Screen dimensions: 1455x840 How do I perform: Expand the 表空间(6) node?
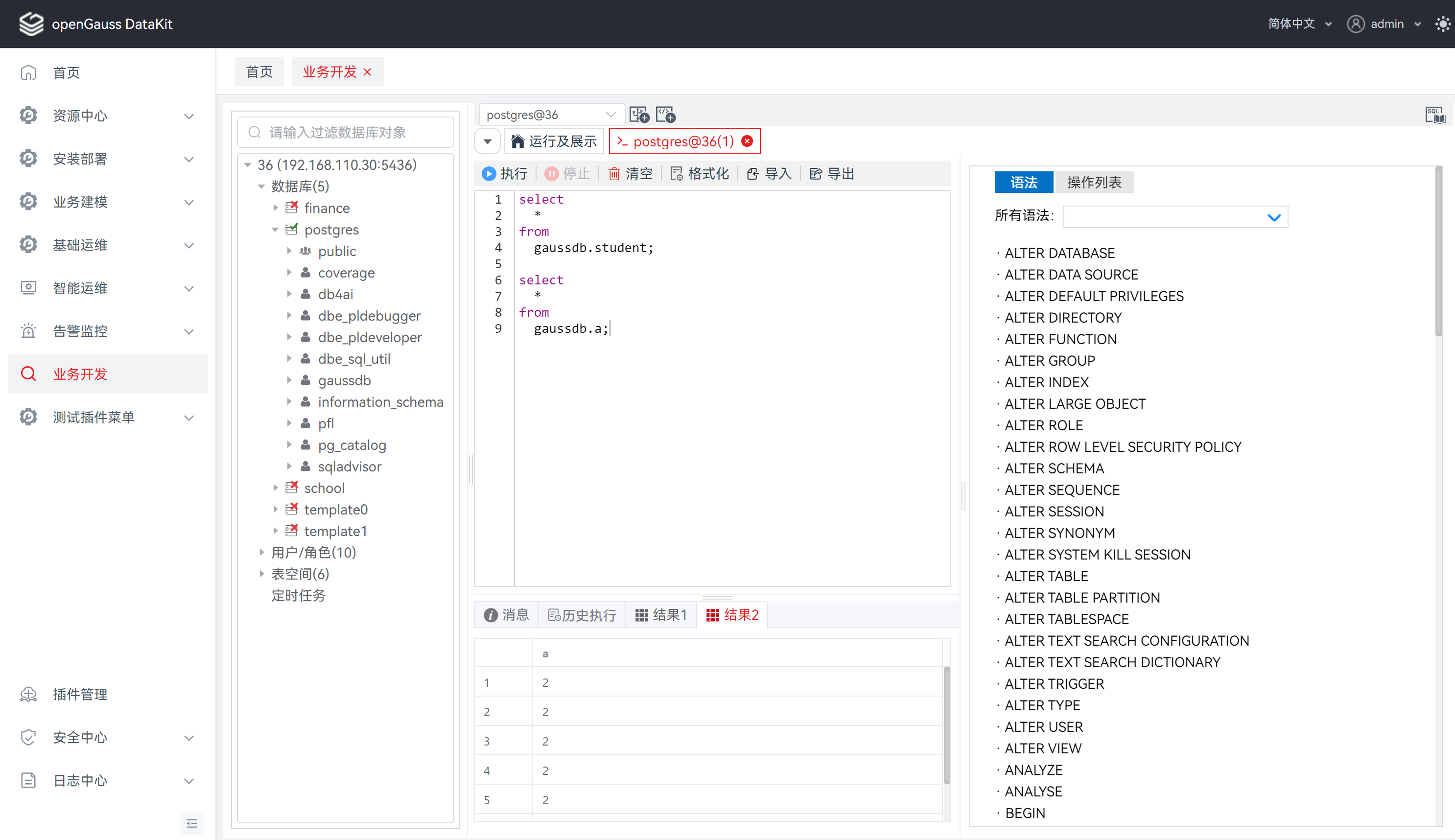tap(261, 574)
